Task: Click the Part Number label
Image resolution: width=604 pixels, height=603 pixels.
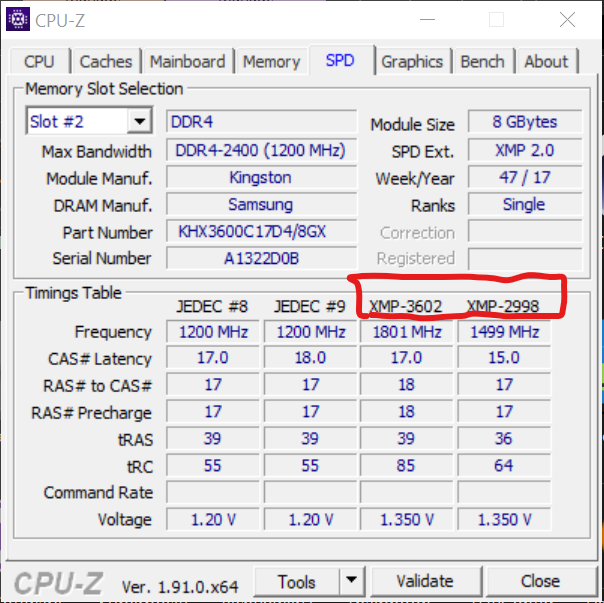Action: coord(107,233)
